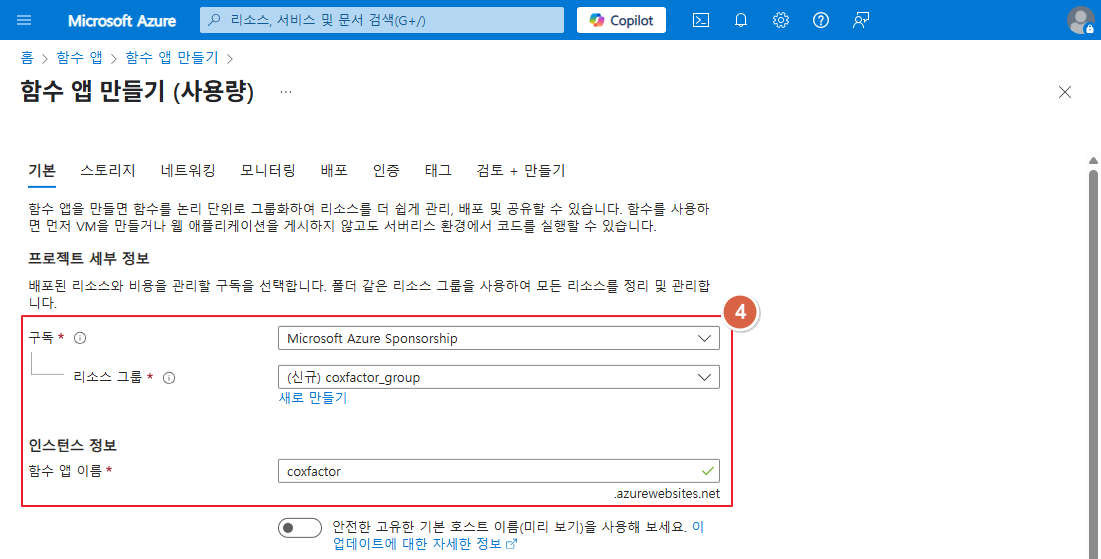
Task: Open the ellipsis menu beside the title
Action: (x=286, y=92)
